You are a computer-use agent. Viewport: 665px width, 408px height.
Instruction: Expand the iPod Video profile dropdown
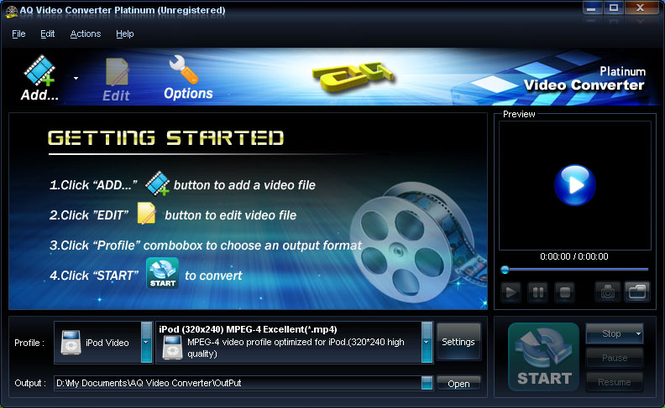(146, 342)
